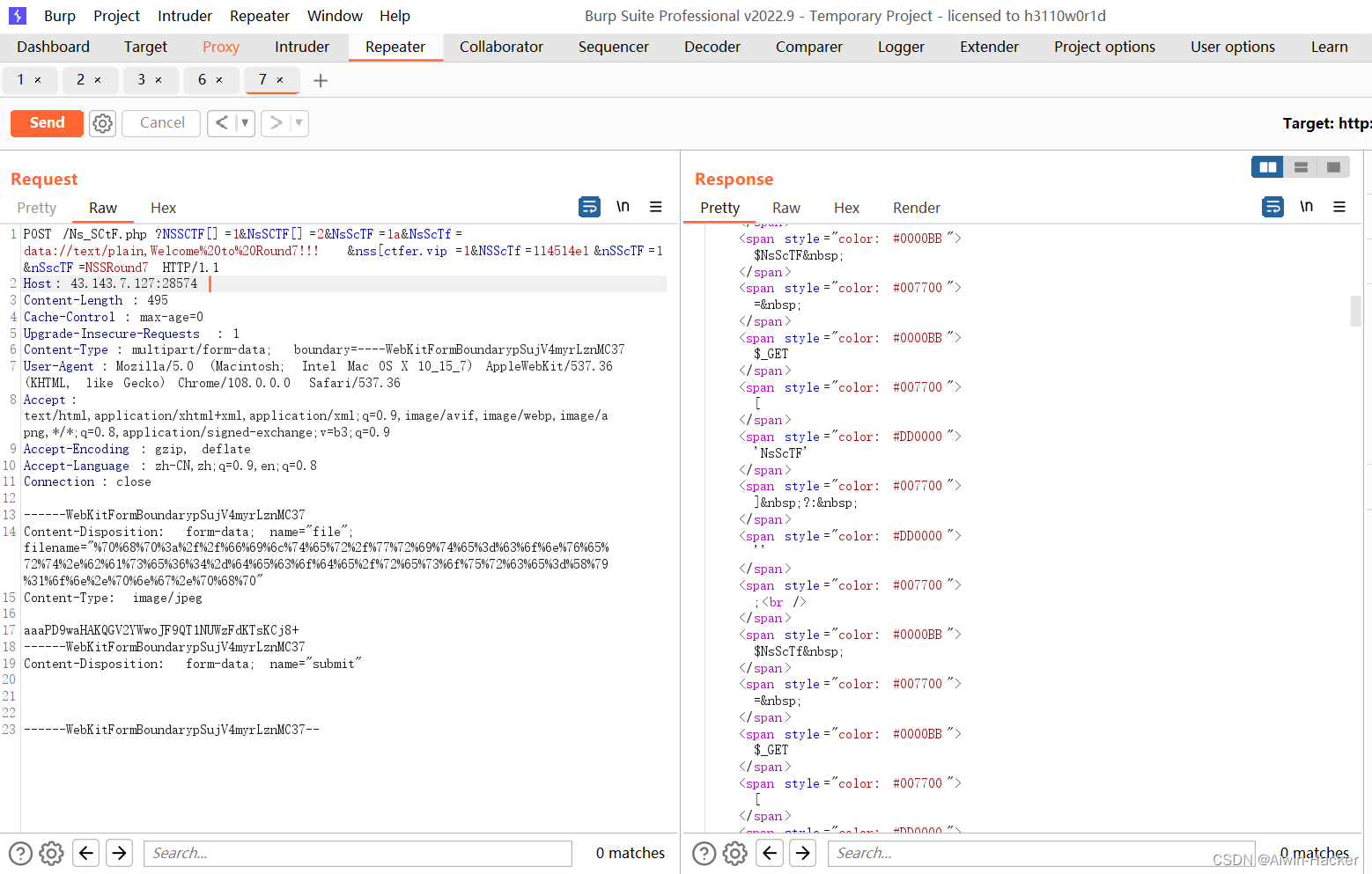Switch to the Comparer tab
1372x874 pixels.
pyautogui.click(x=809, y=47)
